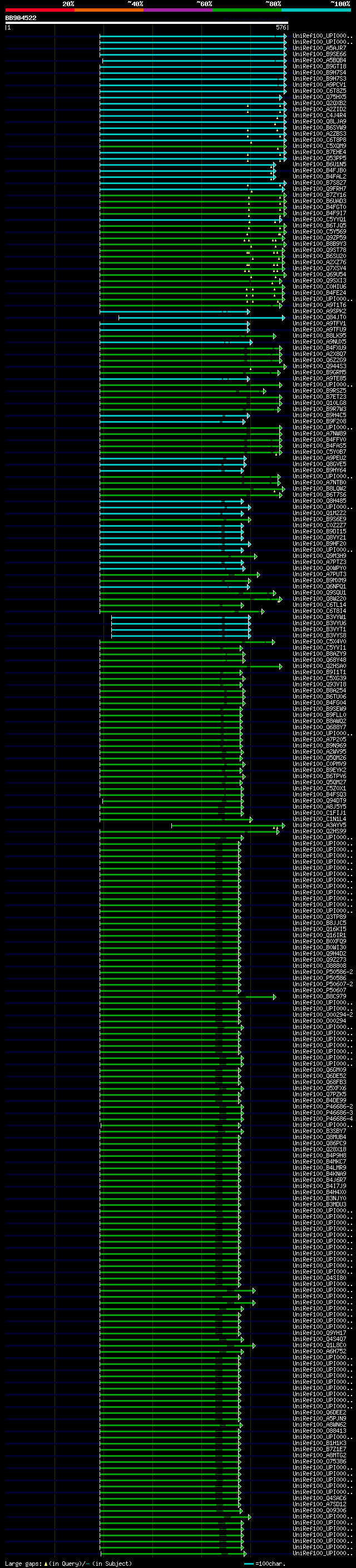Choose hit UniRef100_B9GRM5
356x1568 pixels.
coord(319,372)
